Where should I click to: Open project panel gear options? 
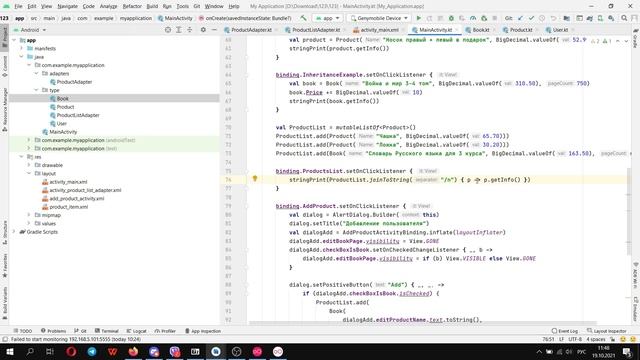tap(203, 30)
